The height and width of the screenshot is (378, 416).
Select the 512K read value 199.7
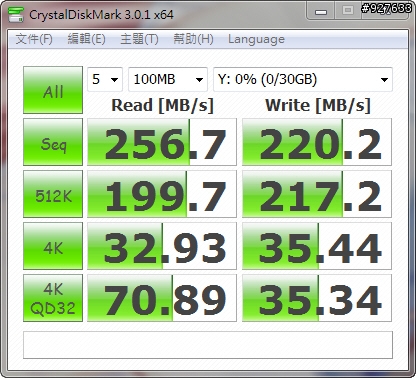coord(162,194)
